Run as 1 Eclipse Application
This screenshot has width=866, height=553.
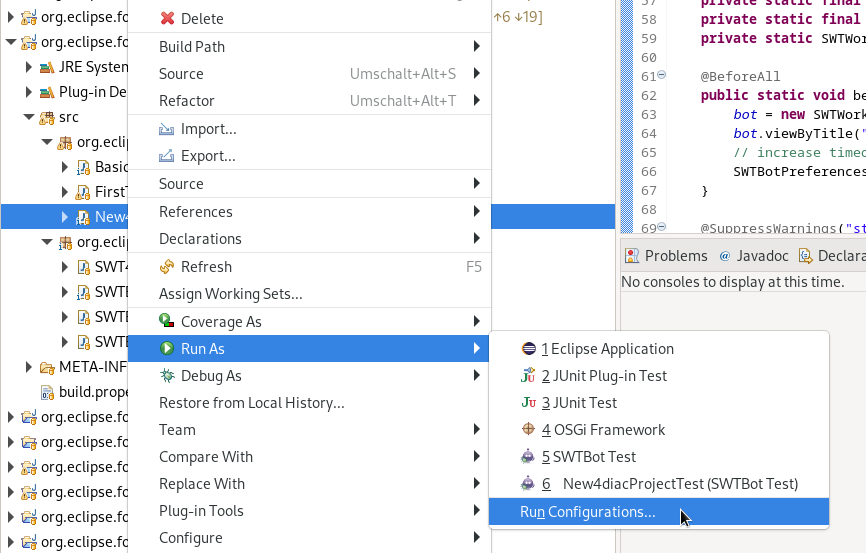(x=659, y=349)
